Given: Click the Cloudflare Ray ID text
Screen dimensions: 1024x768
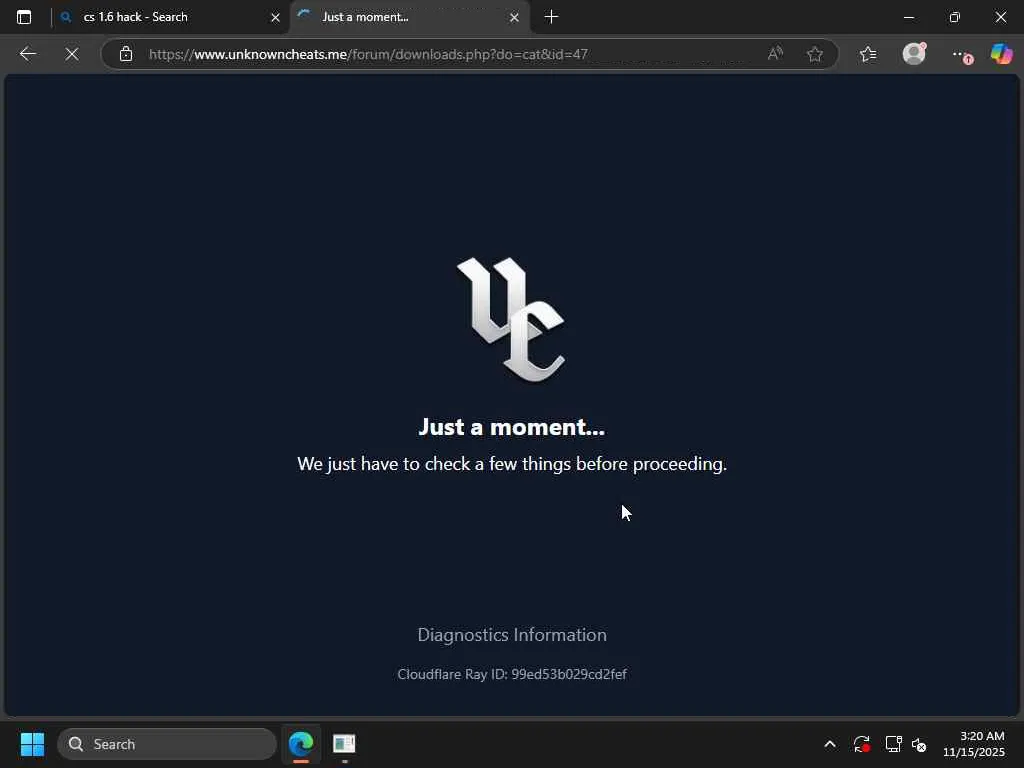Looking at the screenshot, I should (x=512, y=674).
